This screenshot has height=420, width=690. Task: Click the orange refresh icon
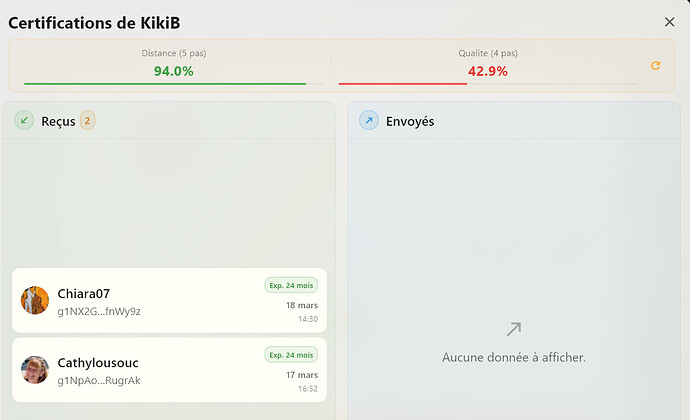point(656,66)
